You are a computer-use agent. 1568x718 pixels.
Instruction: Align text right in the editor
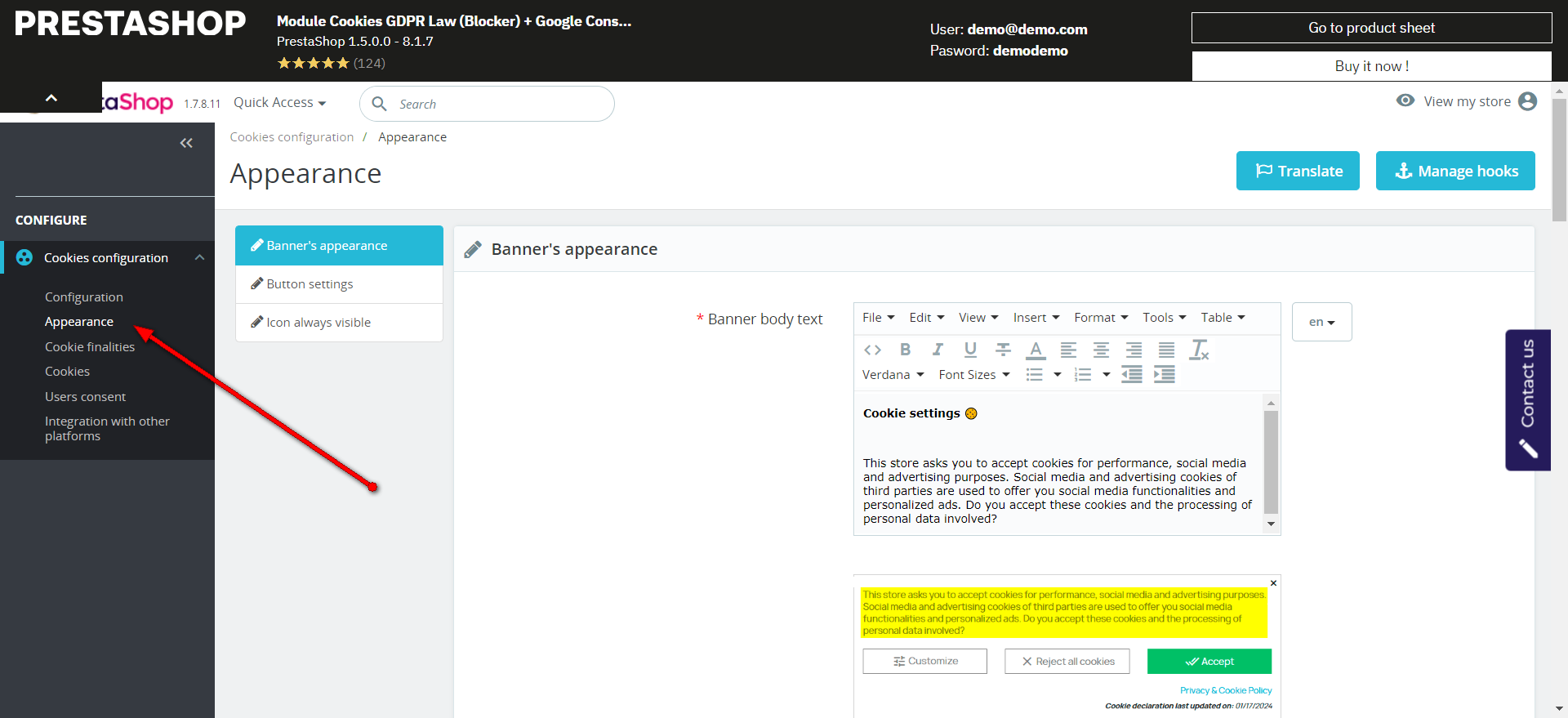point(1134,350)
